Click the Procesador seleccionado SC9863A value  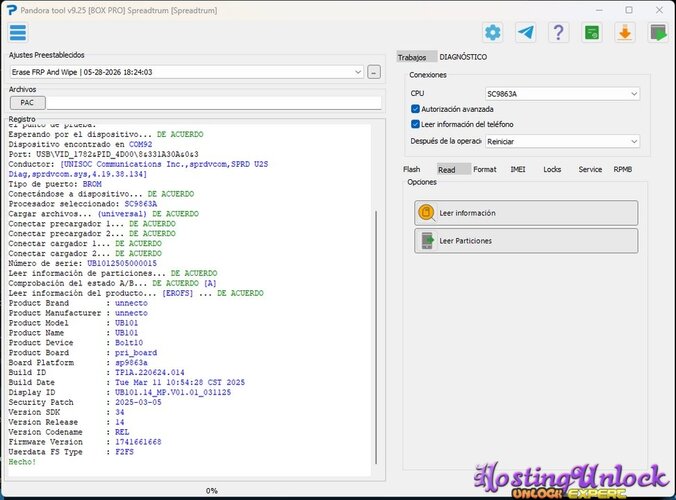coord(141,204)
